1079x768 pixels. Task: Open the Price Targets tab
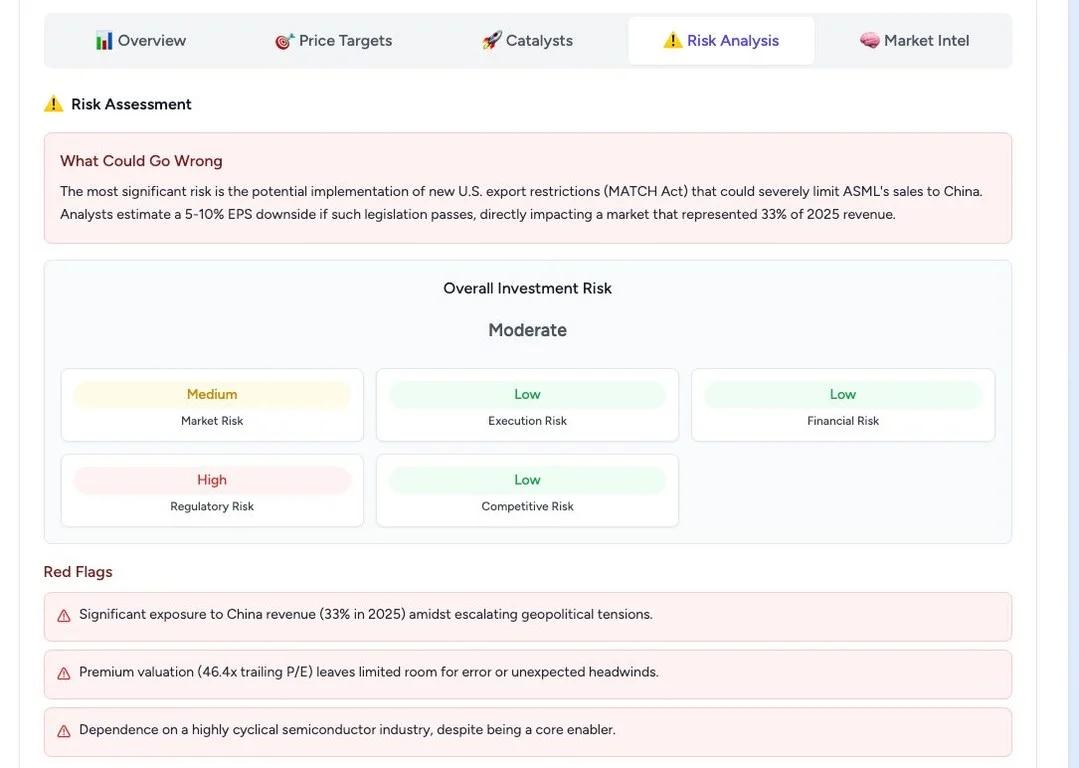click(334, 41)
